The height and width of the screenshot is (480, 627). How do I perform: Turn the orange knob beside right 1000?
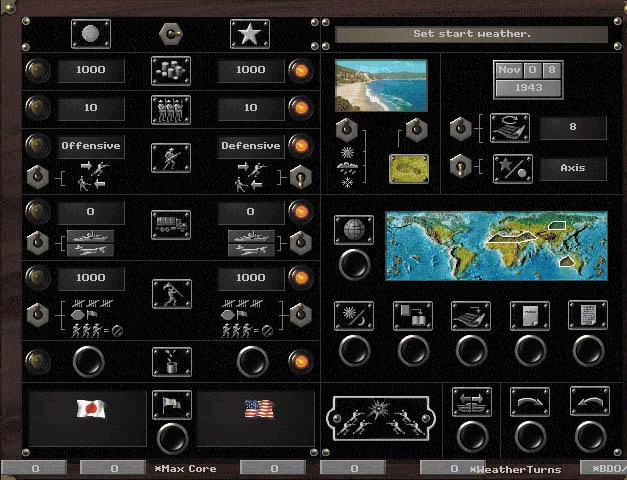pos(298,70)
